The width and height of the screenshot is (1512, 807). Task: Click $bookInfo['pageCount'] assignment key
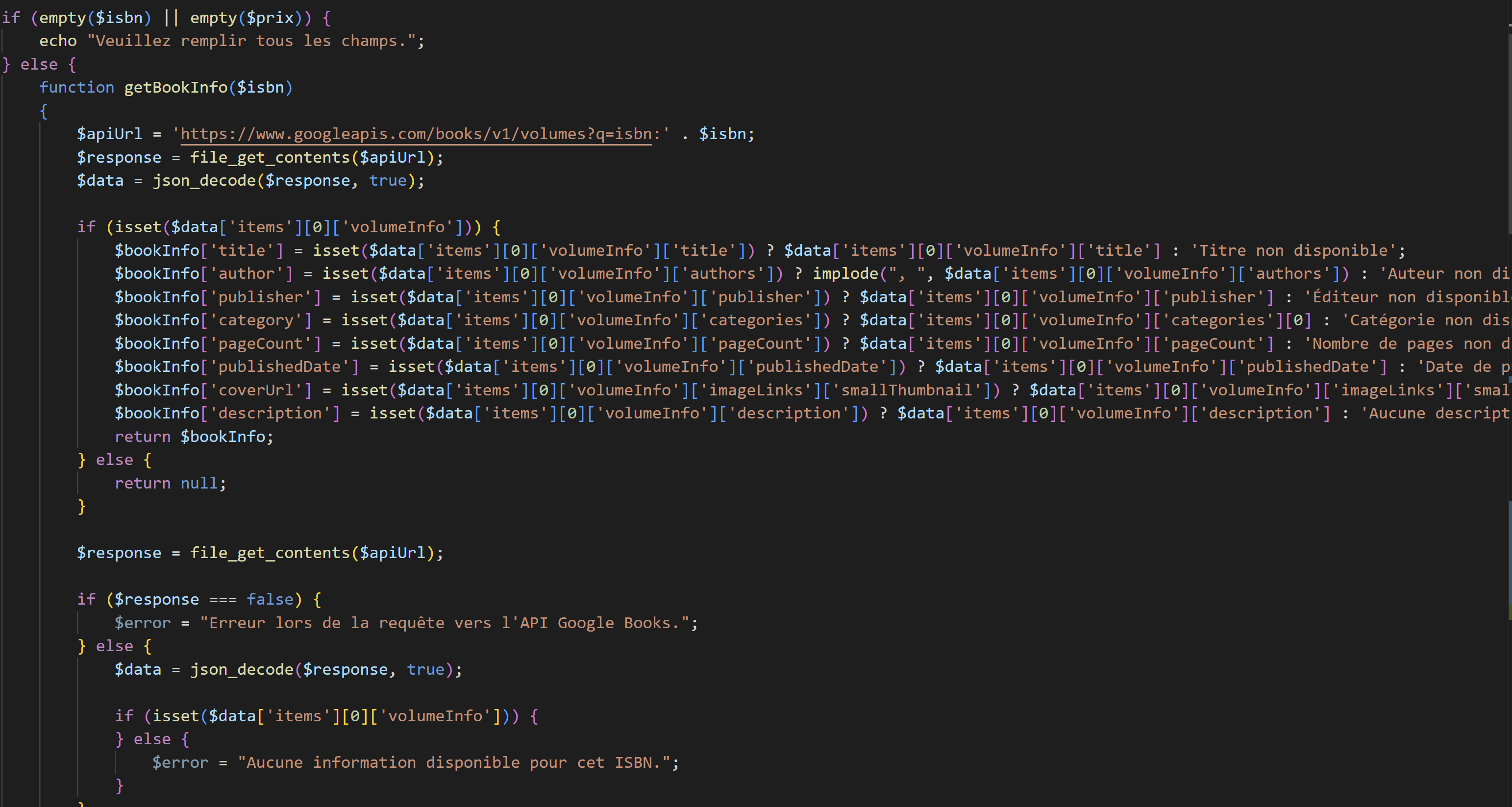click(x=218, y=344)
